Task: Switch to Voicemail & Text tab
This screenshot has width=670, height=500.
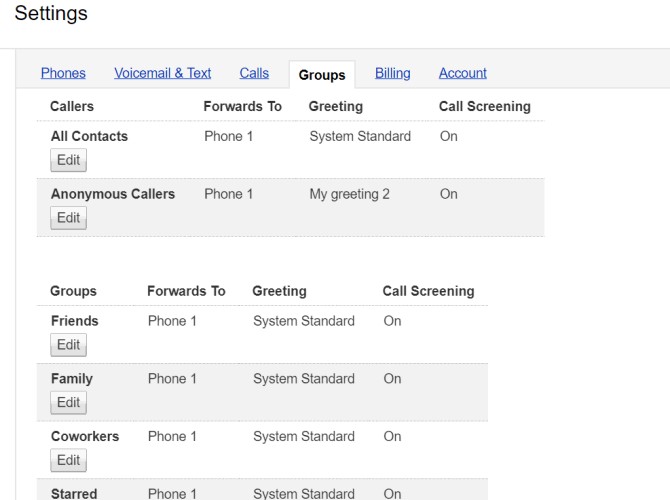Action: 163,73
